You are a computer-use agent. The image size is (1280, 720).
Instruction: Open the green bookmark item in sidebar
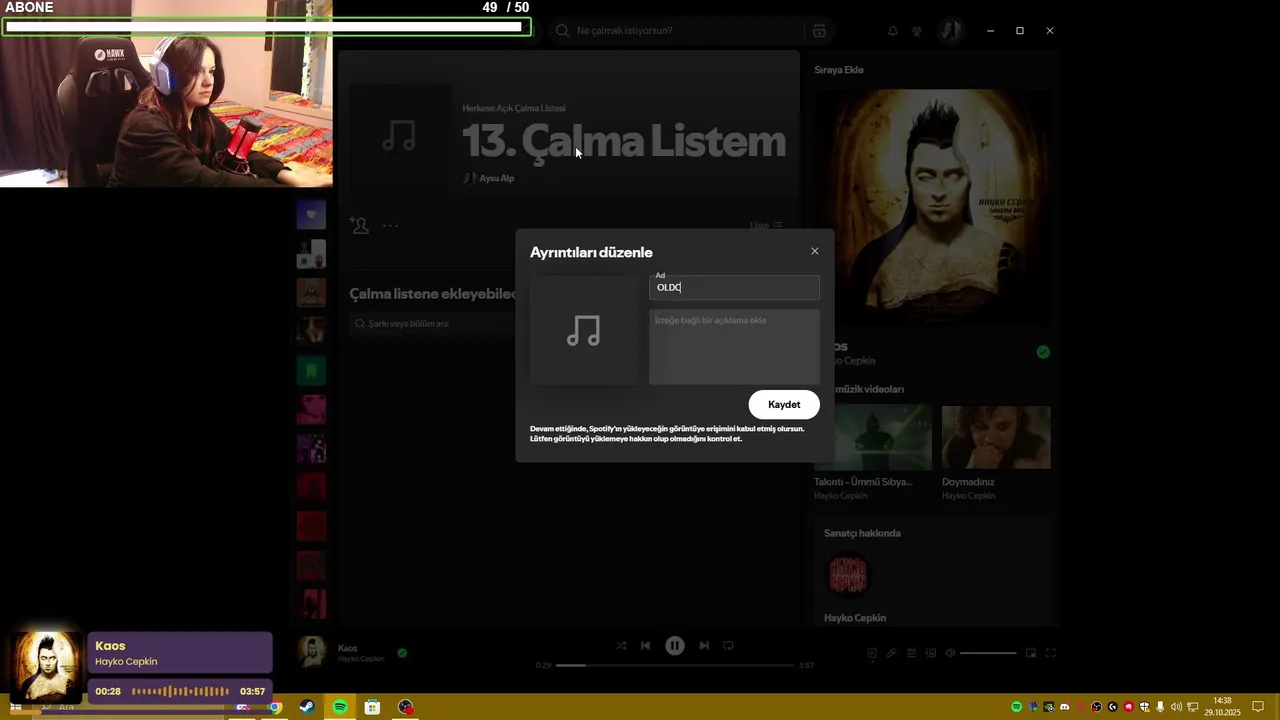point(311,370)
